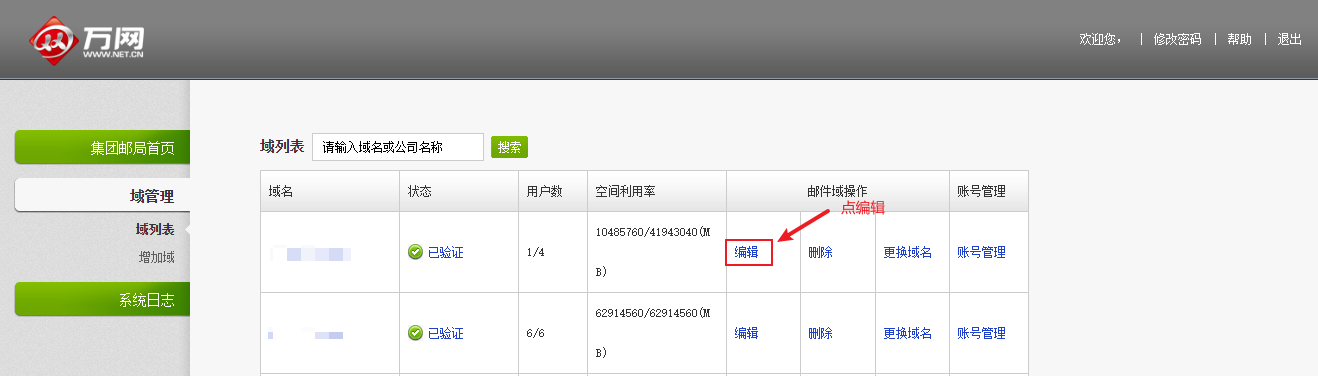Open 系统日志 in sidebar
The image size is (1318, 376).
click(102, 299)
